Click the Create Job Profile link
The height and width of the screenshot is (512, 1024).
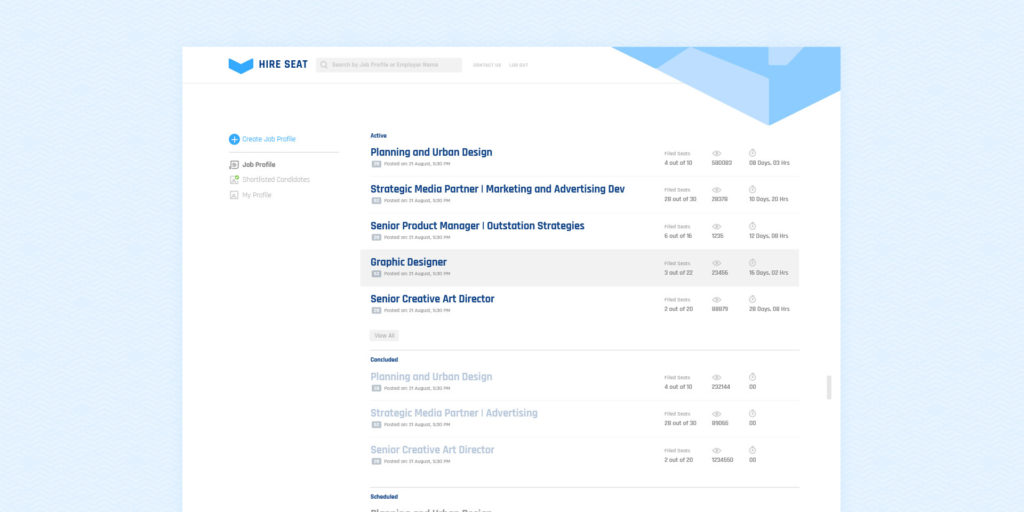[269, 139]
